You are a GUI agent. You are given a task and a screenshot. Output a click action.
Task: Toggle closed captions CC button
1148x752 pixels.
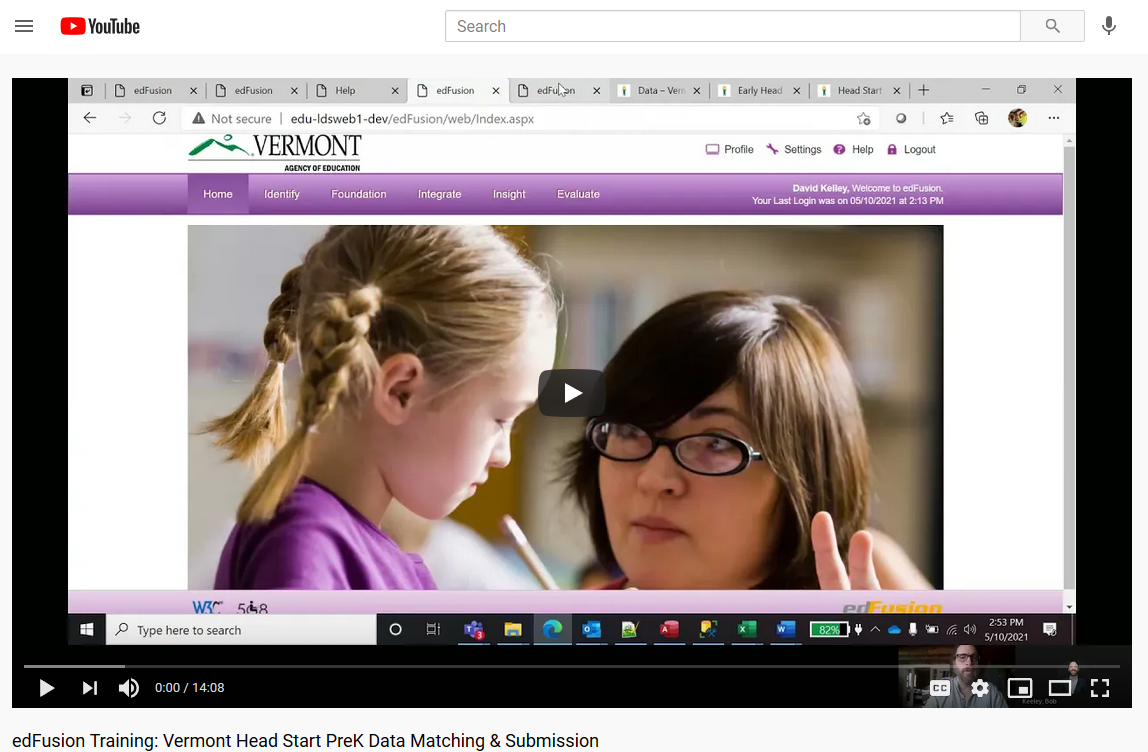940,688
